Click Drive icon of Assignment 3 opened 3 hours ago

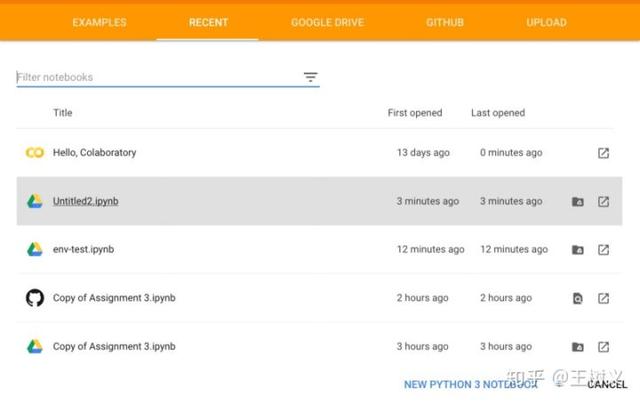[35, 346]
